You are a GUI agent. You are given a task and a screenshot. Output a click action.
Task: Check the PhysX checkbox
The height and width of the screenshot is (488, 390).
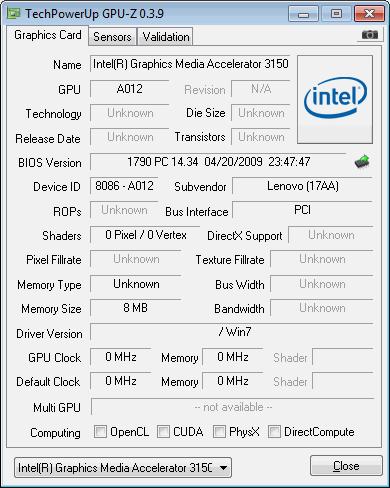[x=219, y=431]
